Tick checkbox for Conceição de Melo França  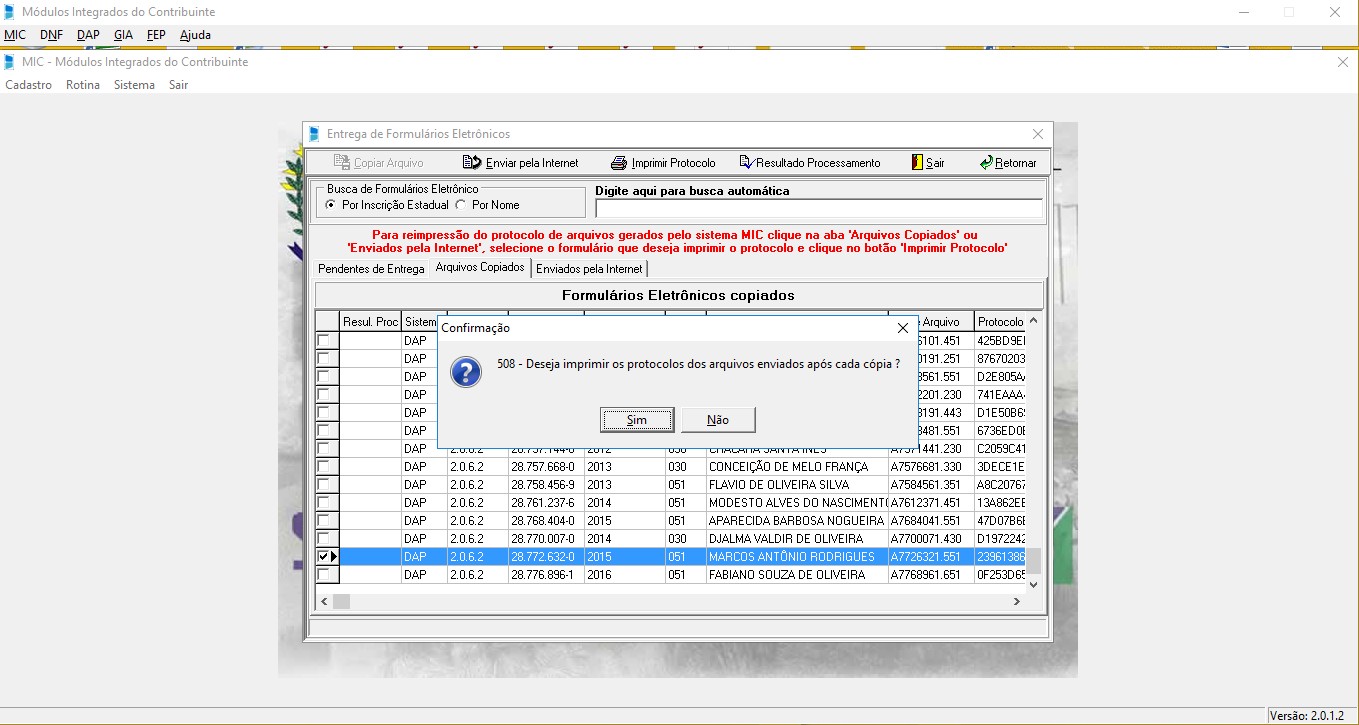[324, 467]
